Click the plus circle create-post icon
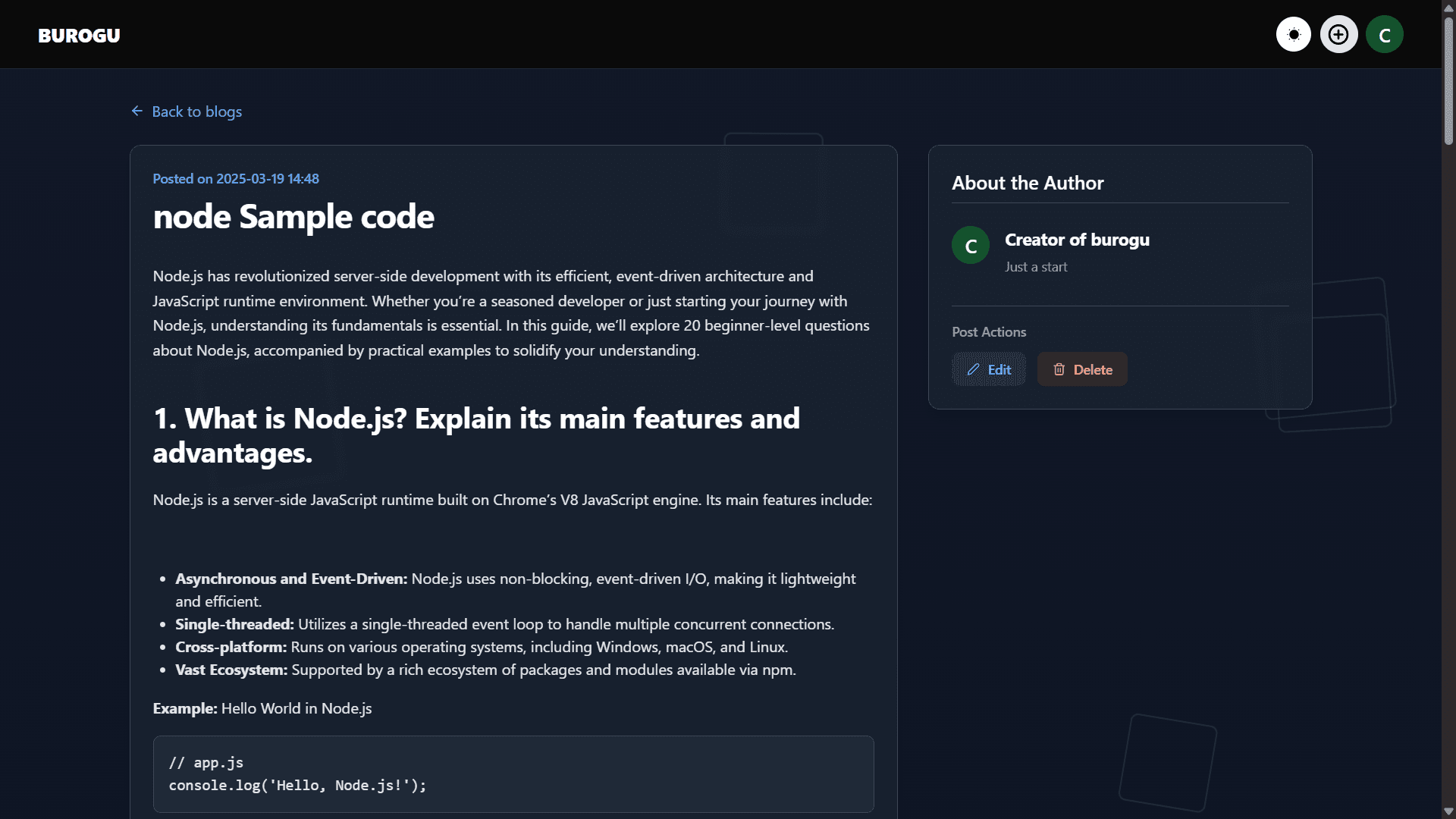1456x819 pixels. click(1338, 35)
